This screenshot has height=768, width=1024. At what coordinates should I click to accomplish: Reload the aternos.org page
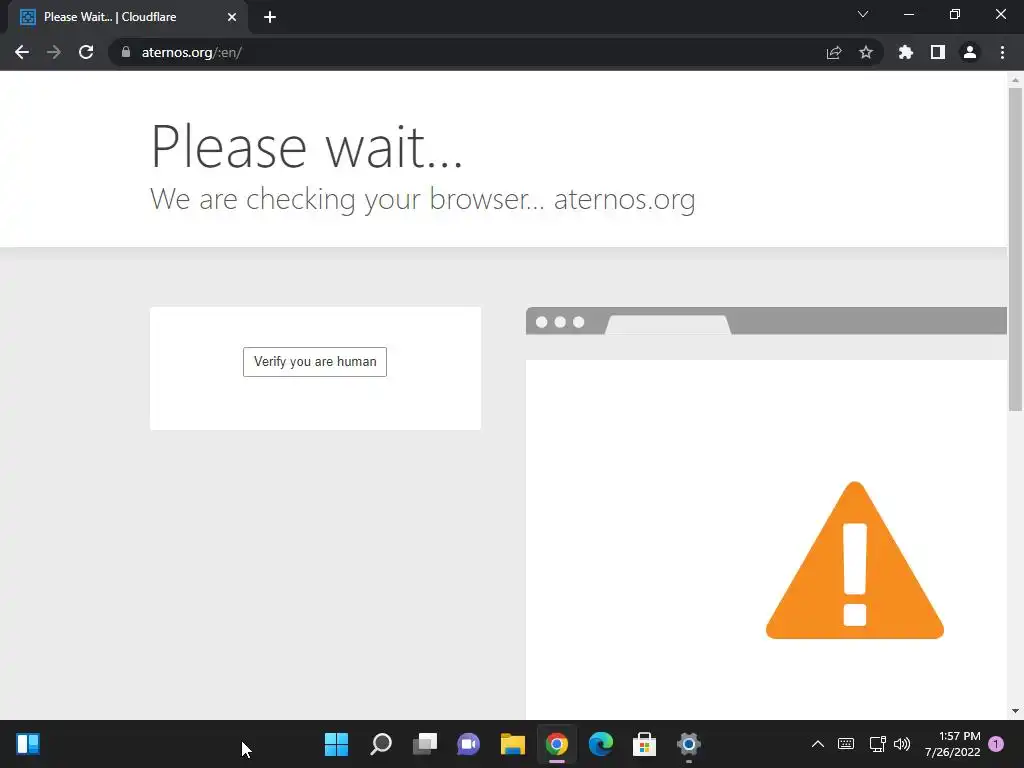pyautogui.click(x=86, y=52)
